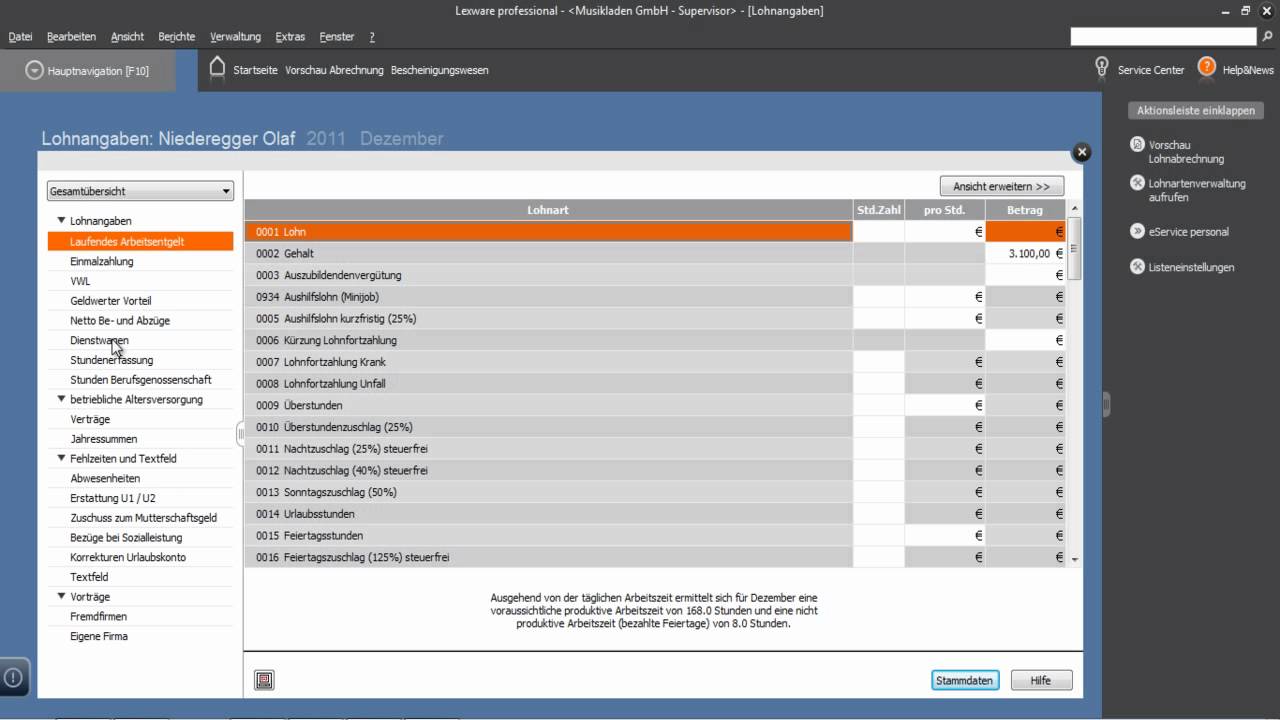Image resolution: width=1280 pixels, height=720 pixels.
Task: Select Erstattung U1 / U2
Action: click(112, 498)
